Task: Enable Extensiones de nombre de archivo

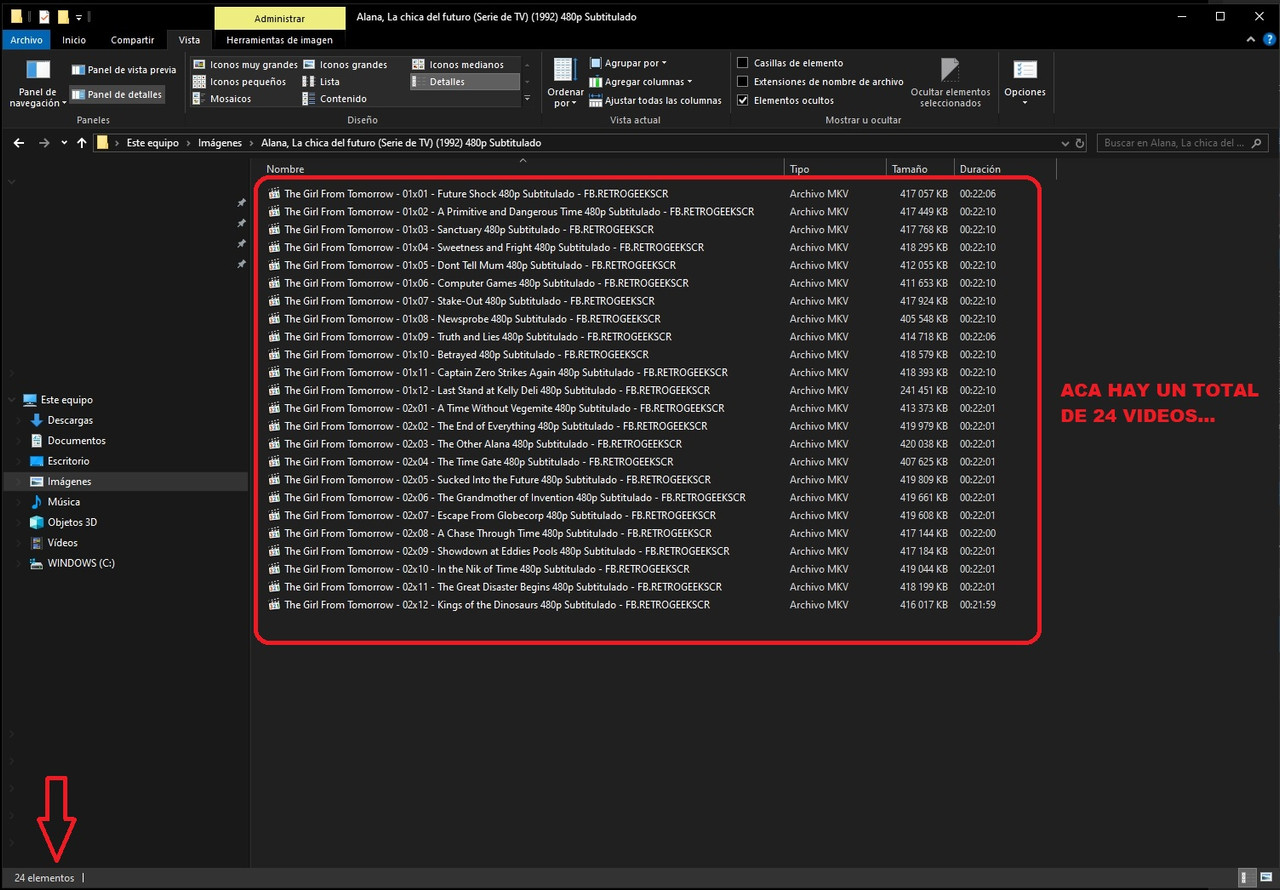Action: click(743, 82)
